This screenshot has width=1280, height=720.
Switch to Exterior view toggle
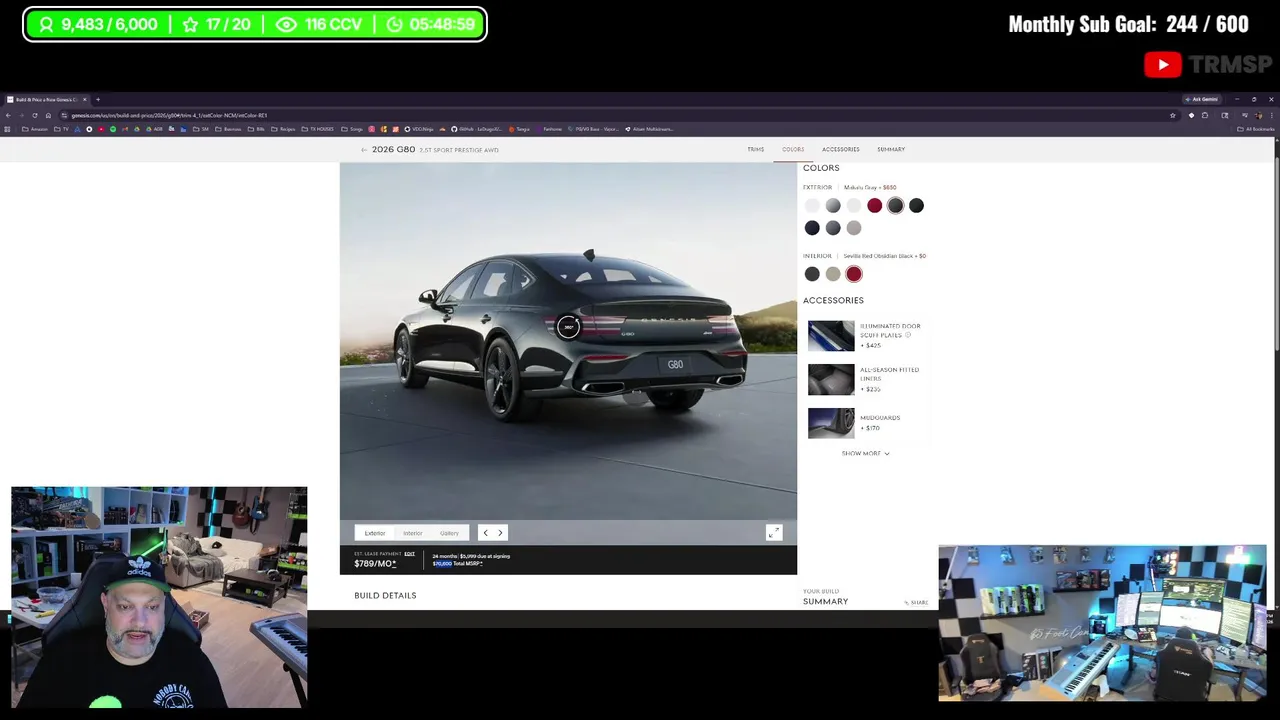(x=375, y=533)
